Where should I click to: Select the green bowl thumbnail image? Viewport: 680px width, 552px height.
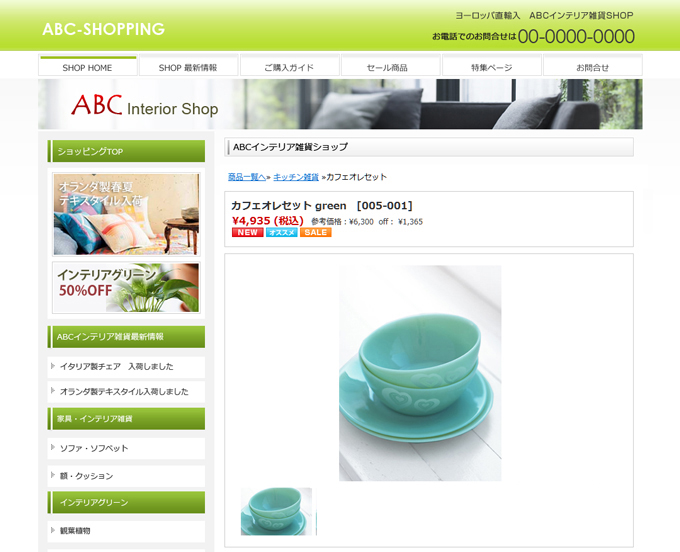[x=278, y=511]
